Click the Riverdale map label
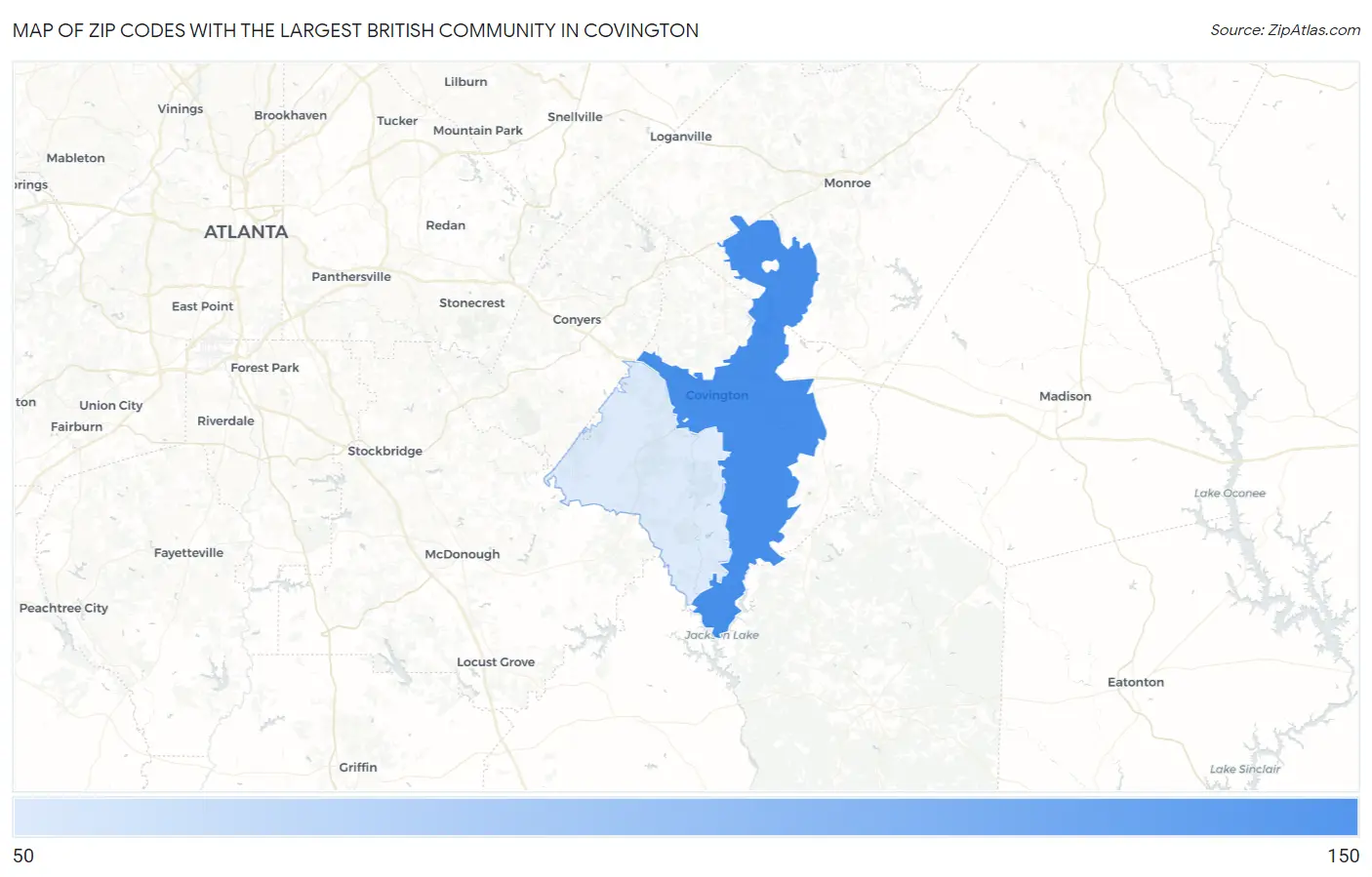1372x877 pixels. pyautogui.click(x=225, y=421)
